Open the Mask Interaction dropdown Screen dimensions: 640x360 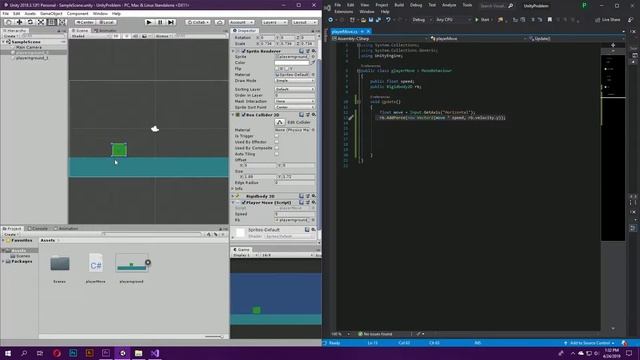pos(294,101)
